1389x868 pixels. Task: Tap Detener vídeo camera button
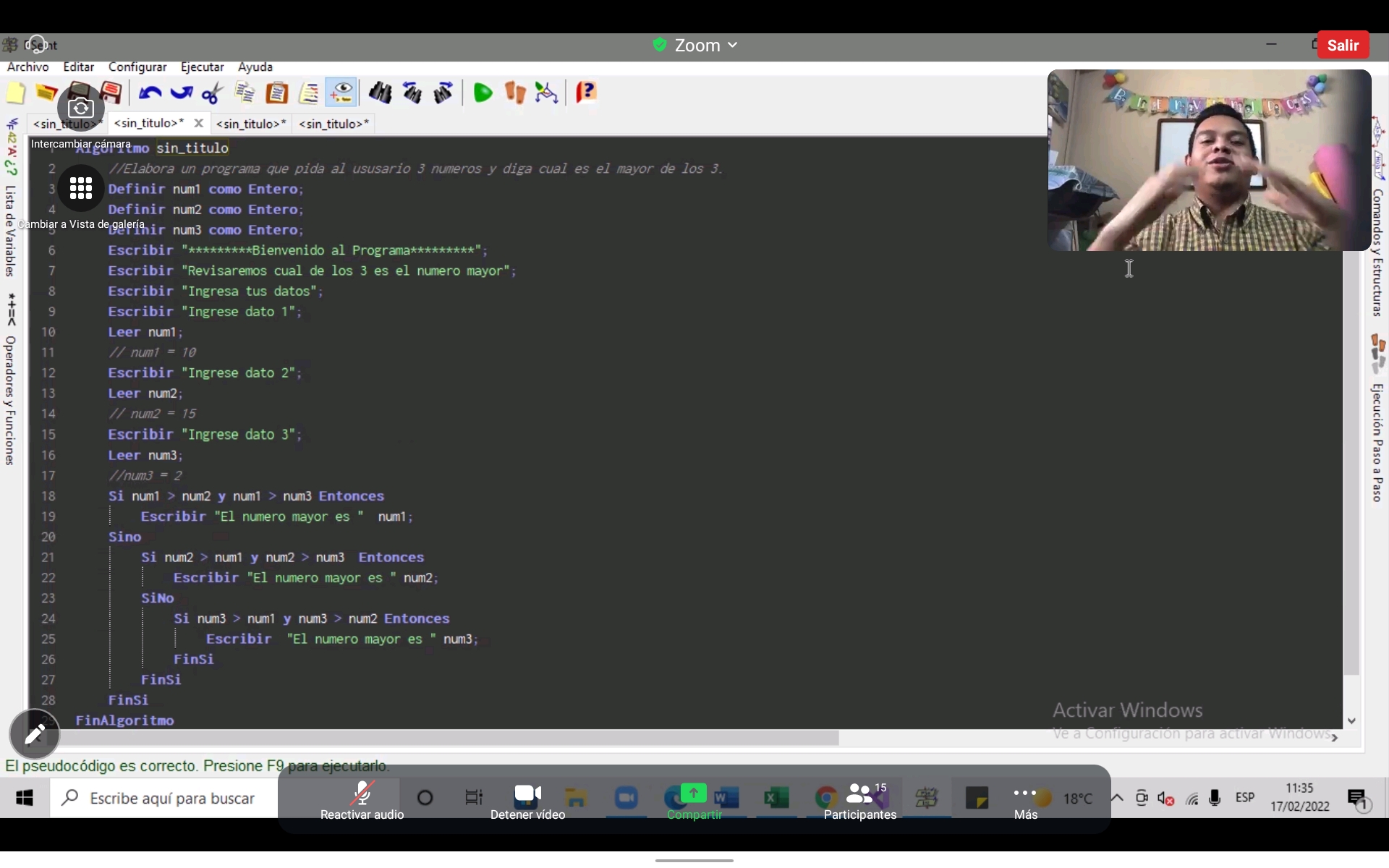(527, 801)
